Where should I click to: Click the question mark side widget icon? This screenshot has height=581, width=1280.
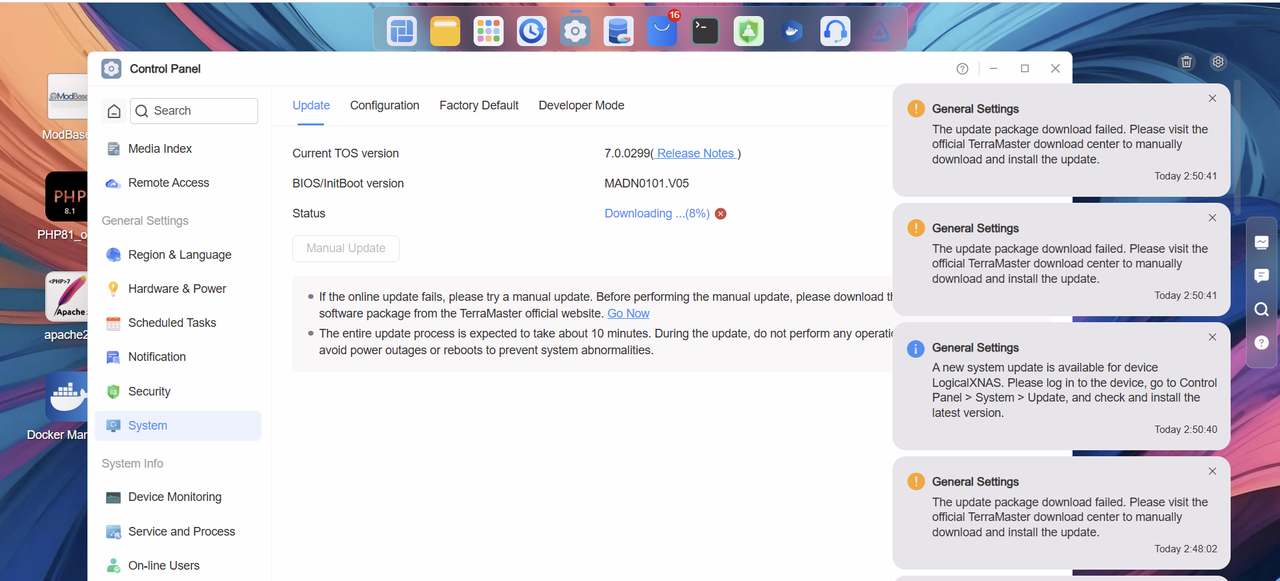point(1262,343)
